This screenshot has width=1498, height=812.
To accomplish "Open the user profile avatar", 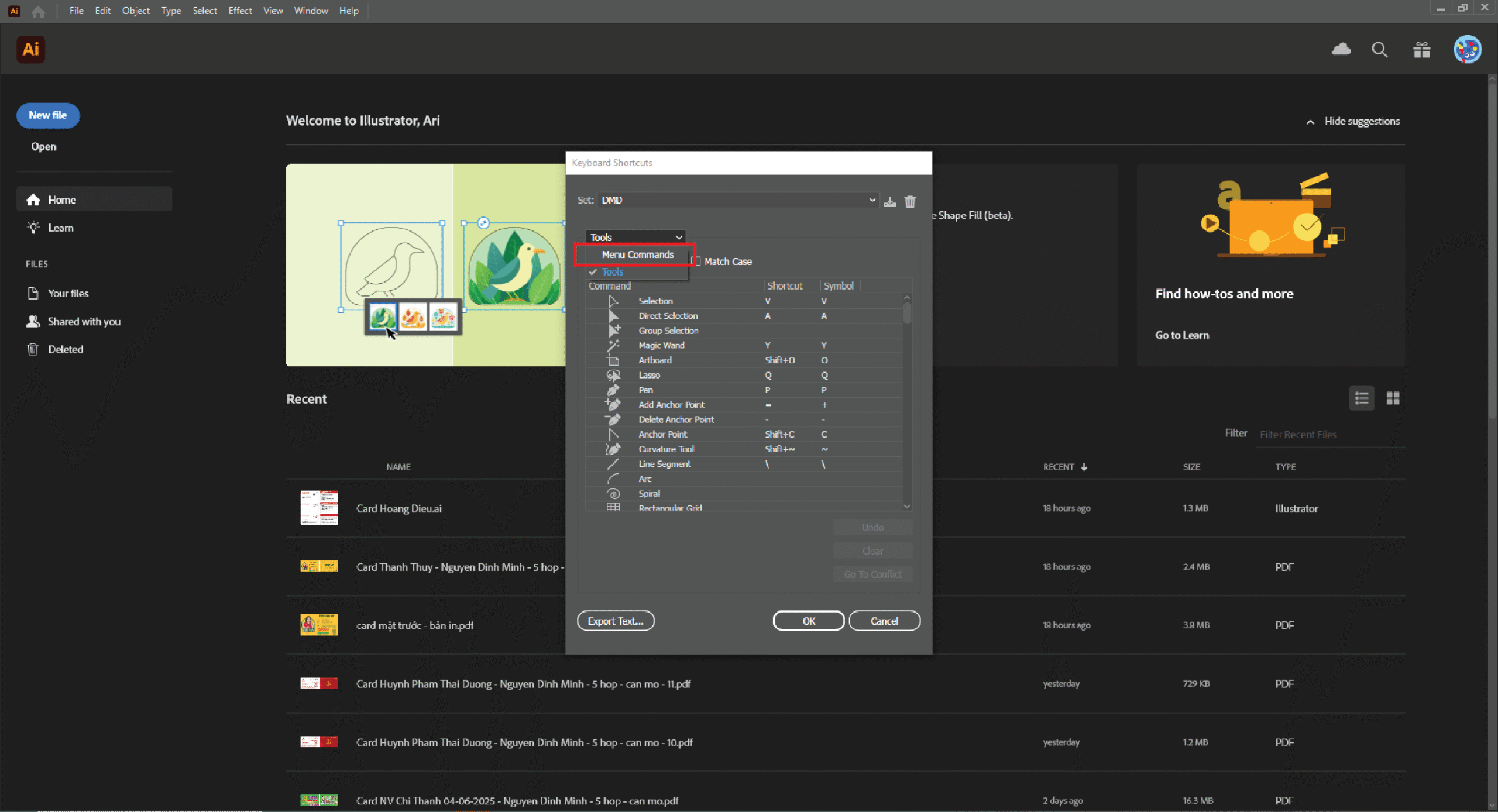I will coord(1467,50).
